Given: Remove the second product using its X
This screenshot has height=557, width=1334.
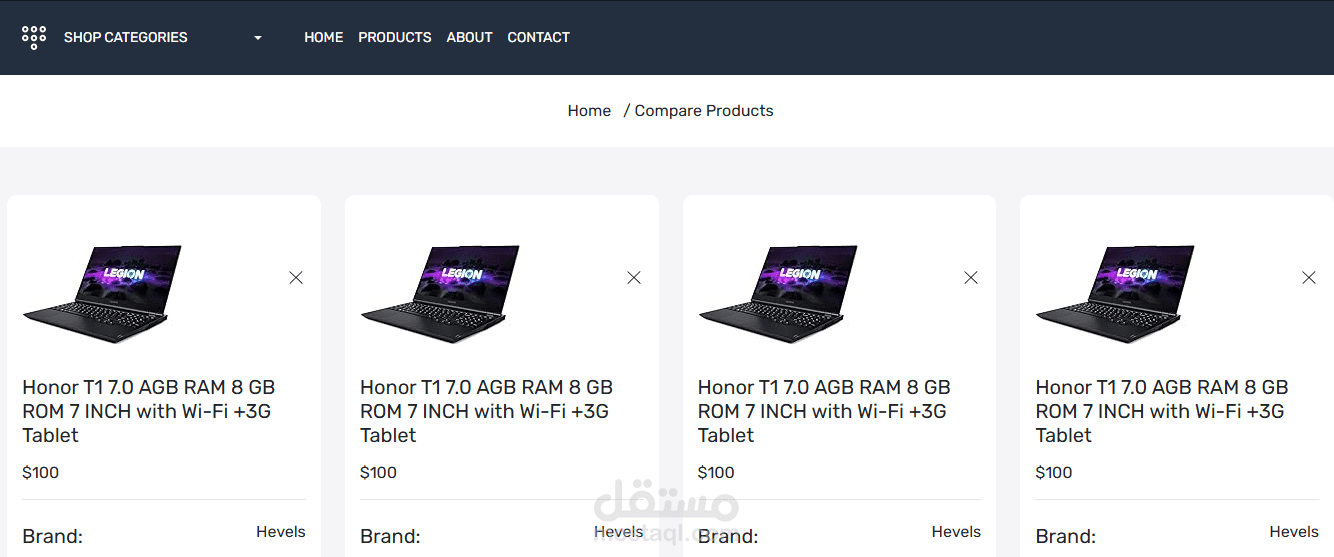Looking at the screenshot, I should (634, 277).
